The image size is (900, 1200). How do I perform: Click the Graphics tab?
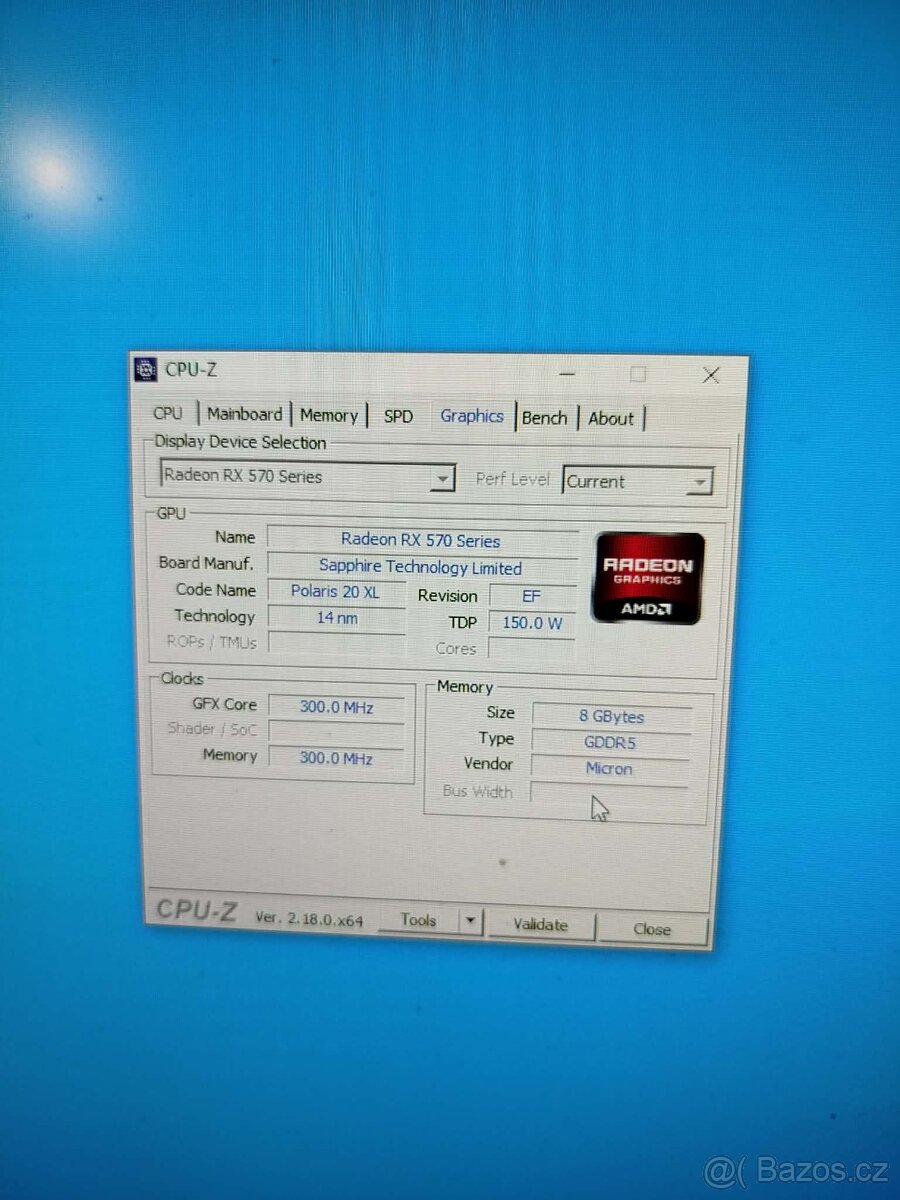point(471,416)
